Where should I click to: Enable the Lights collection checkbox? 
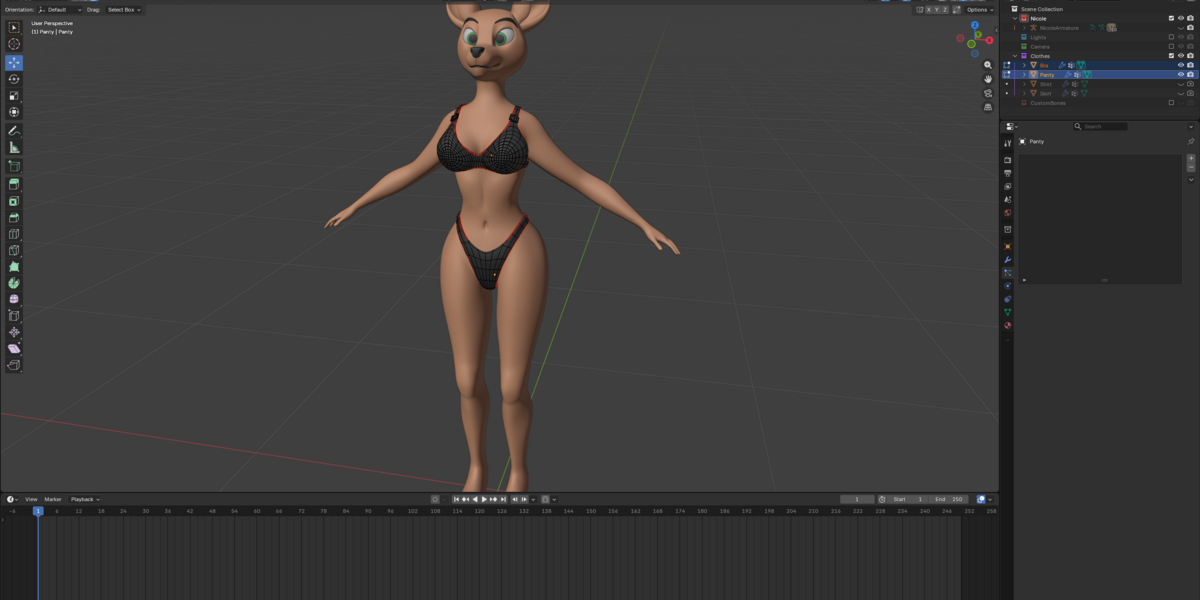tap(1172, 37)
